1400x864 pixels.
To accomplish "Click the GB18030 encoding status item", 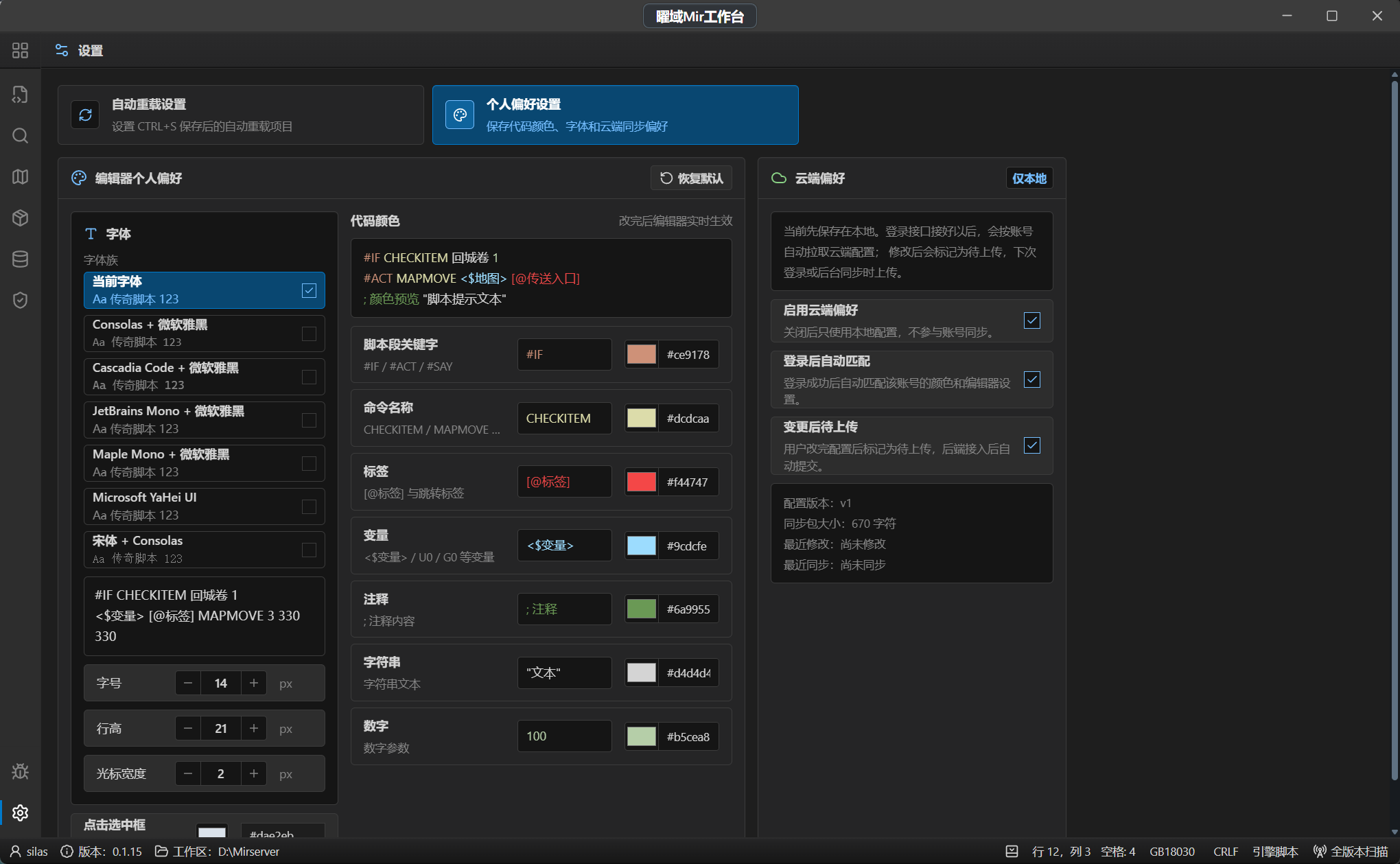I will coord(1172,852).
